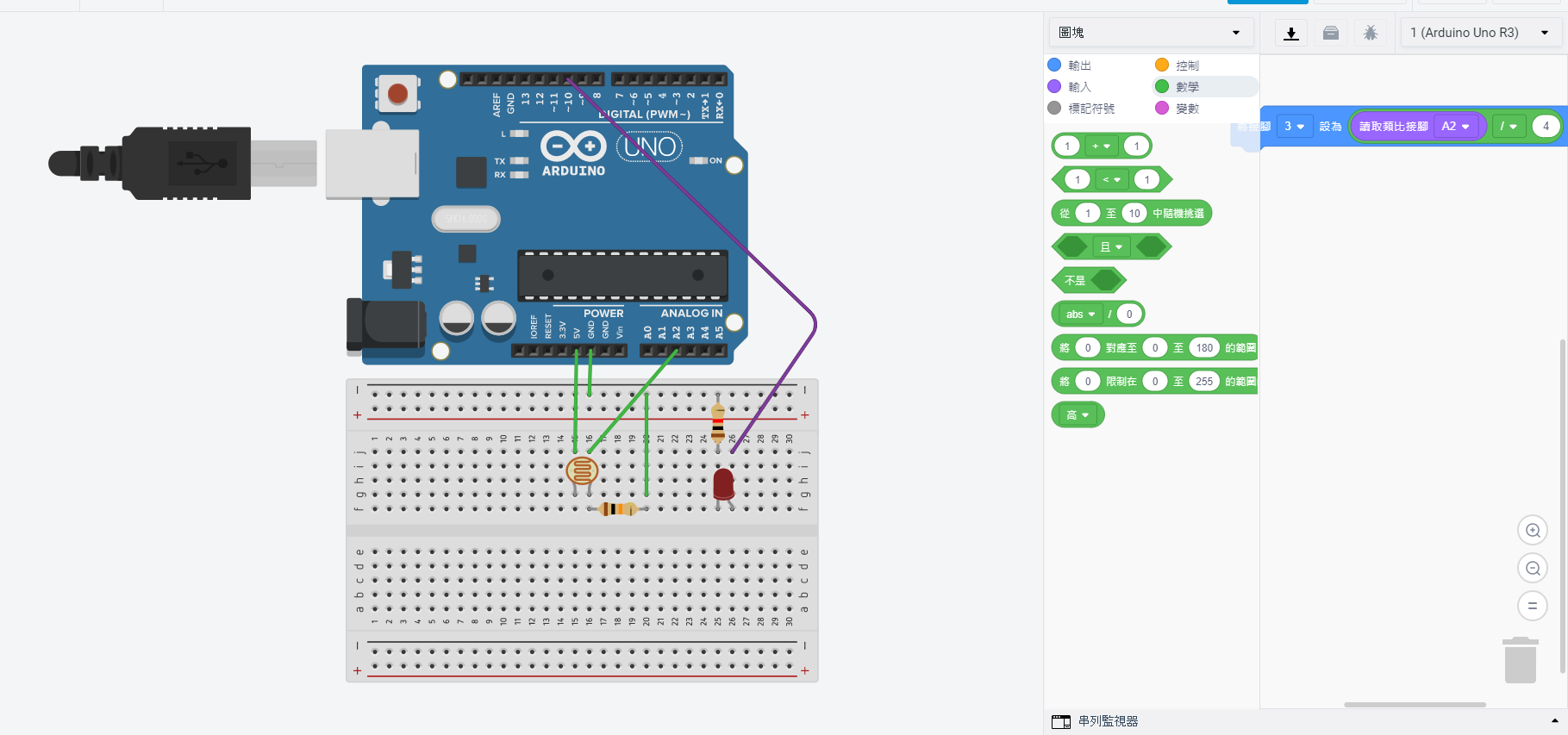Select the photoresistor on the breadboard

582,470
